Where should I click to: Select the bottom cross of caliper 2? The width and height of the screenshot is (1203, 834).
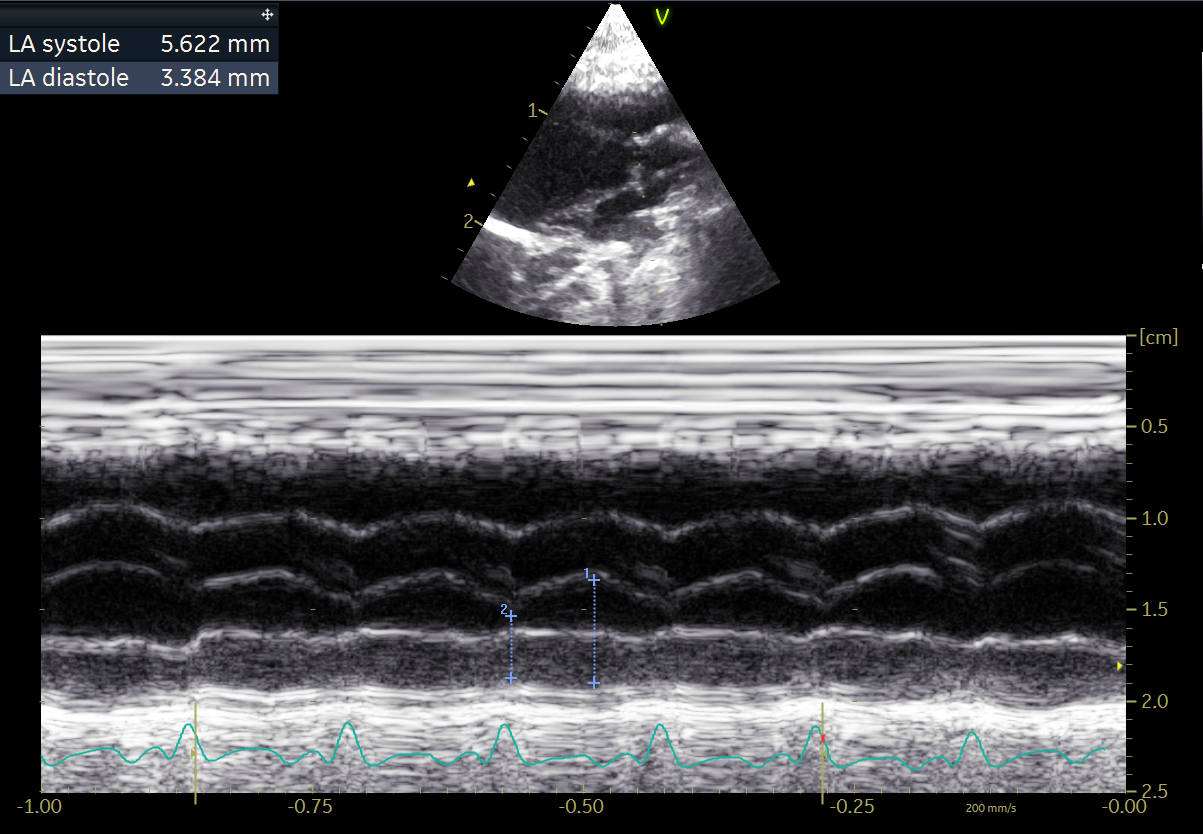point(511,678)
